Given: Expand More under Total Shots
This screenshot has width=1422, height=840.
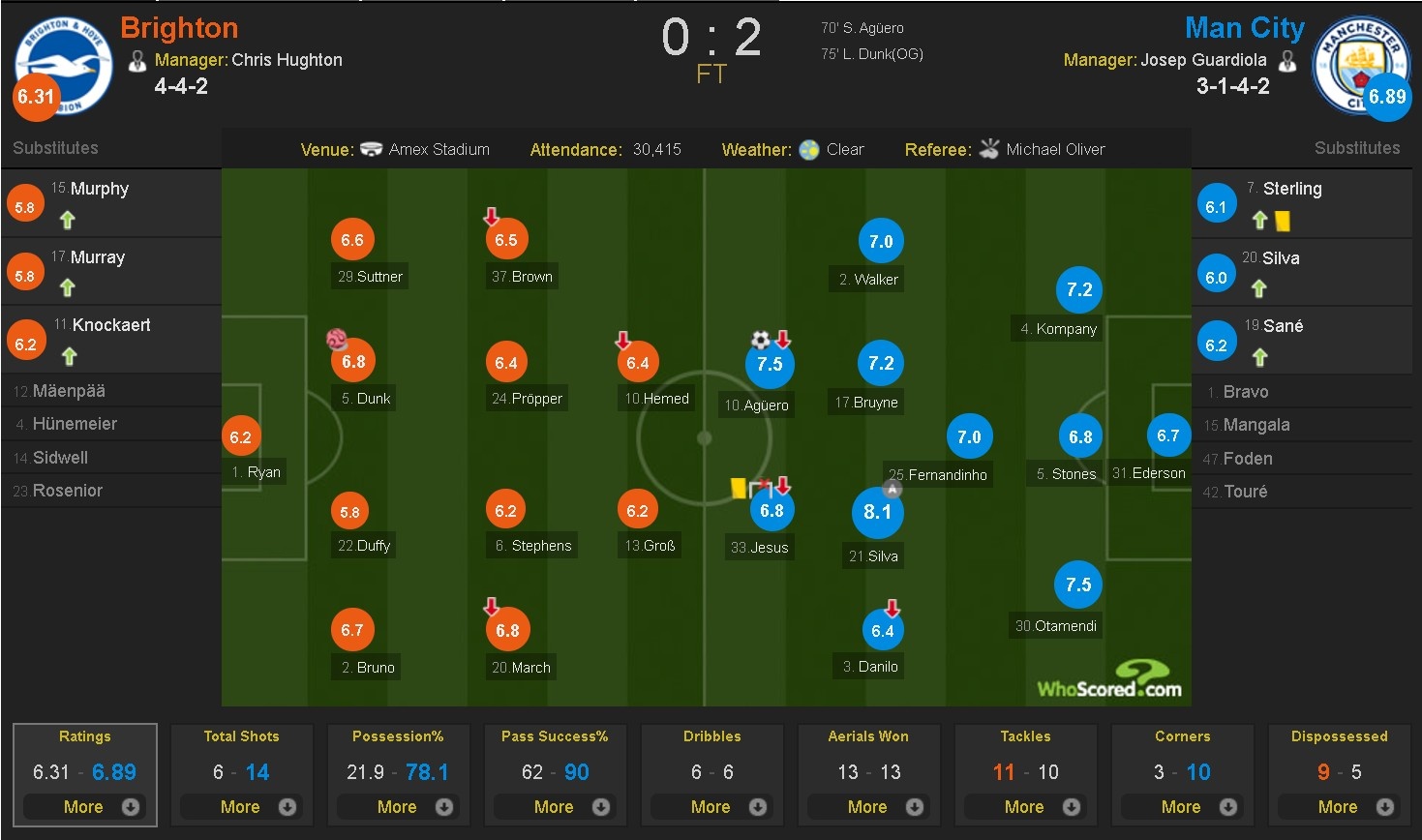Looking at the screenshot, I should [x=241, y=806].
